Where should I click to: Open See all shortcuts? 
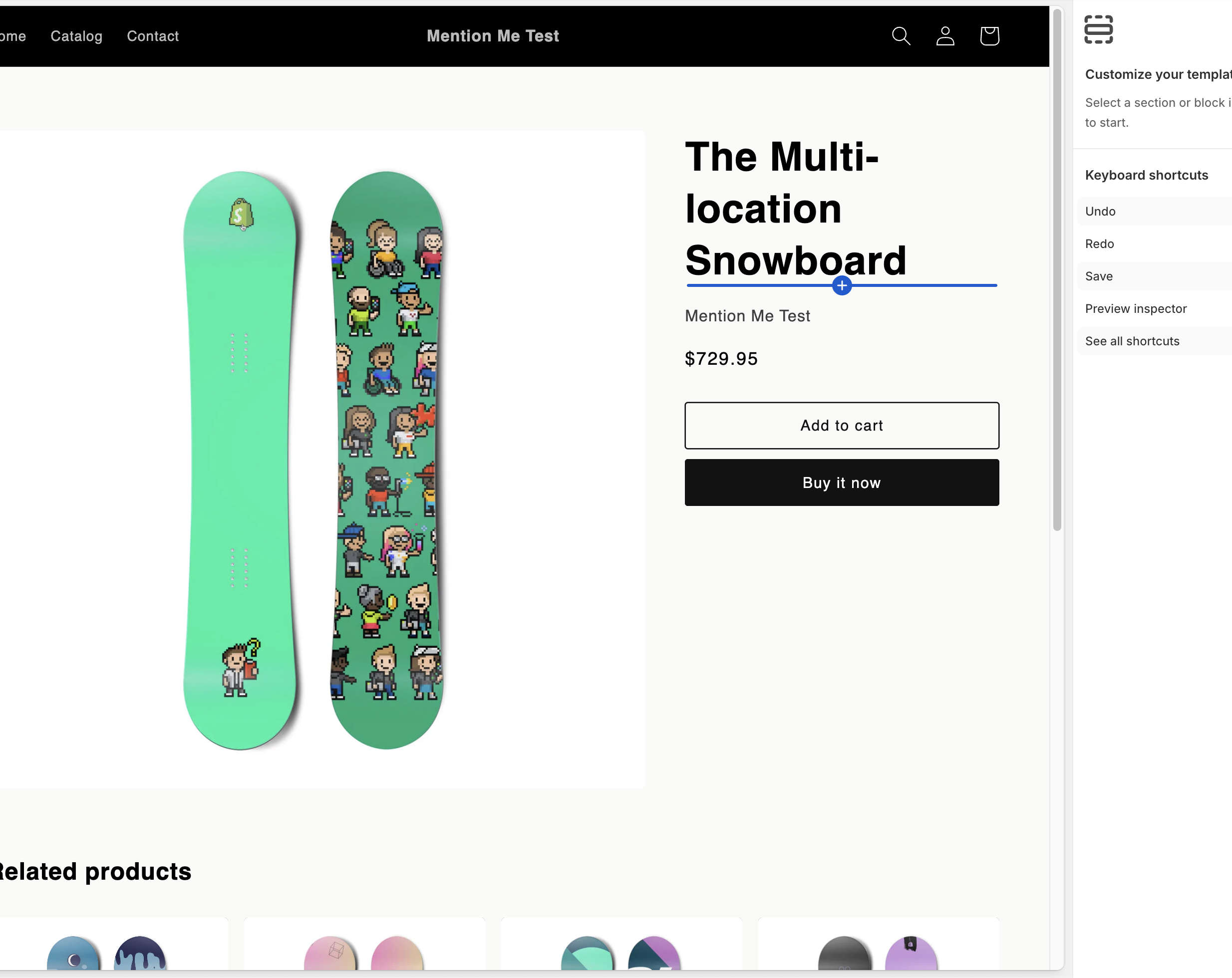point(1132,340)
